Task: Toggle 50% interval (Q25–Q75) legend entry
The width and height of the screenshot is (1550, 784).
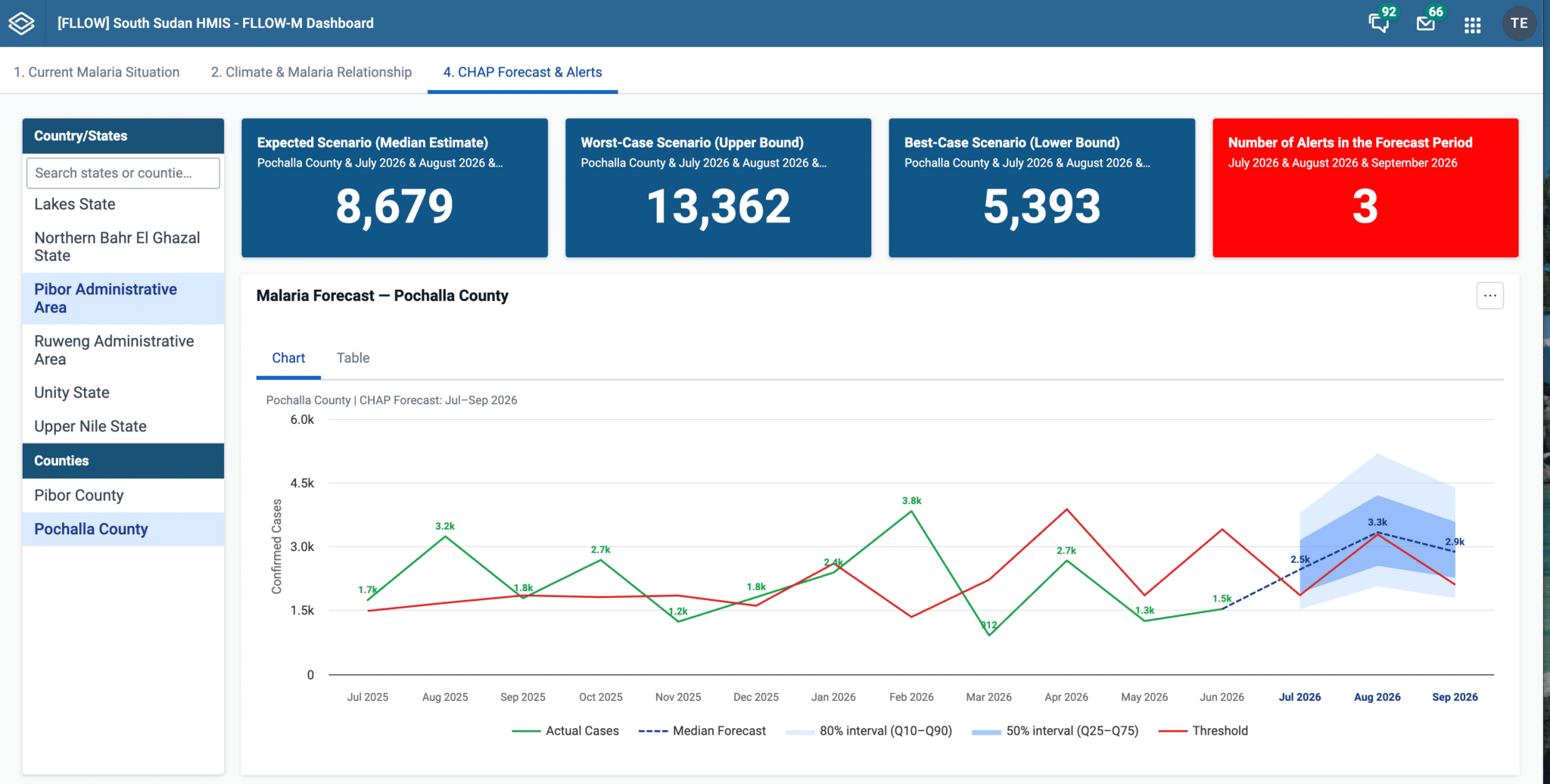Action: [x=1055, y=731]
